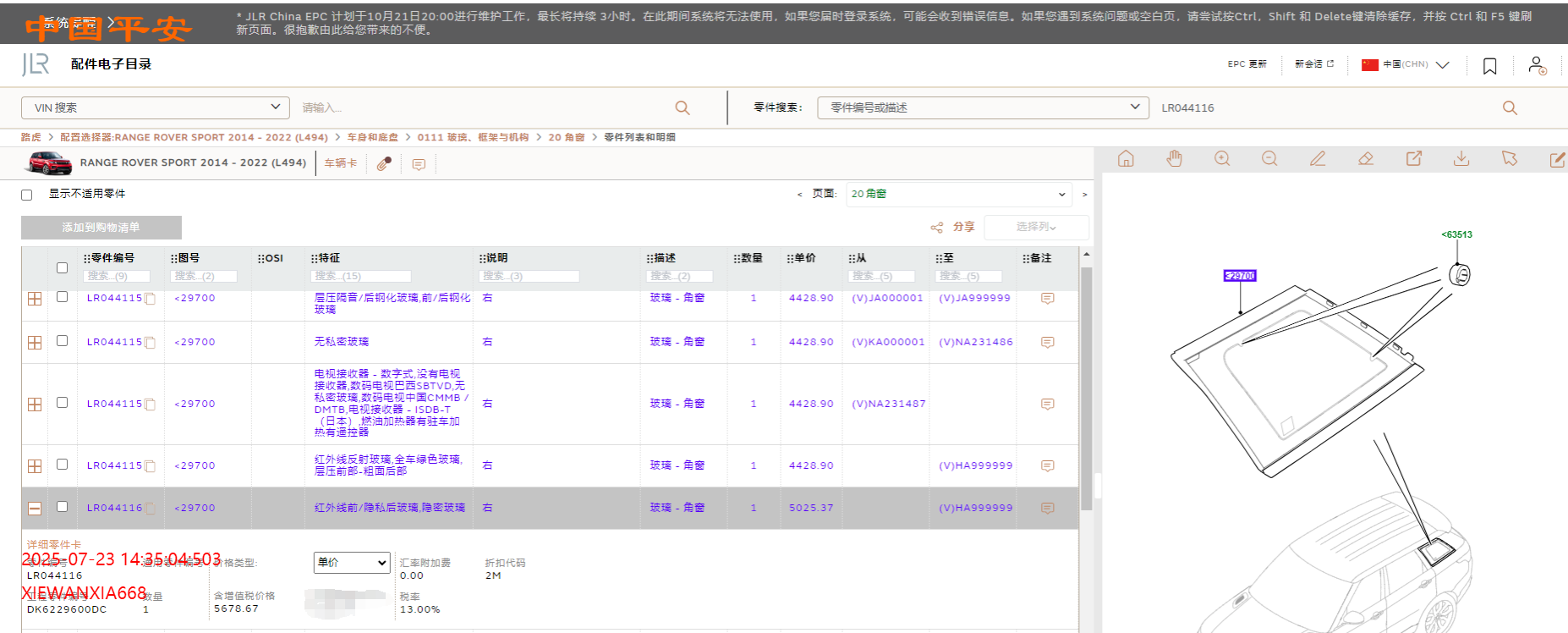The image size is (1568, 633).
Task: Check the row for 无私密玻璃
Action: tap(62, 341)
